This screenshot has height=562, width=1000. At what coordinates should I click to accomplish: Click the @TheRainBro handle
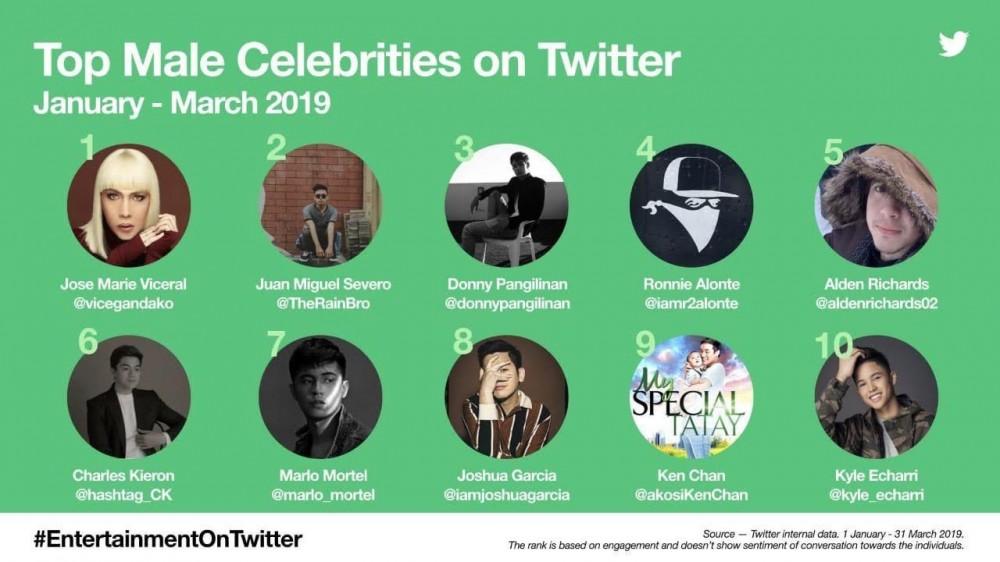pos(320,304)
